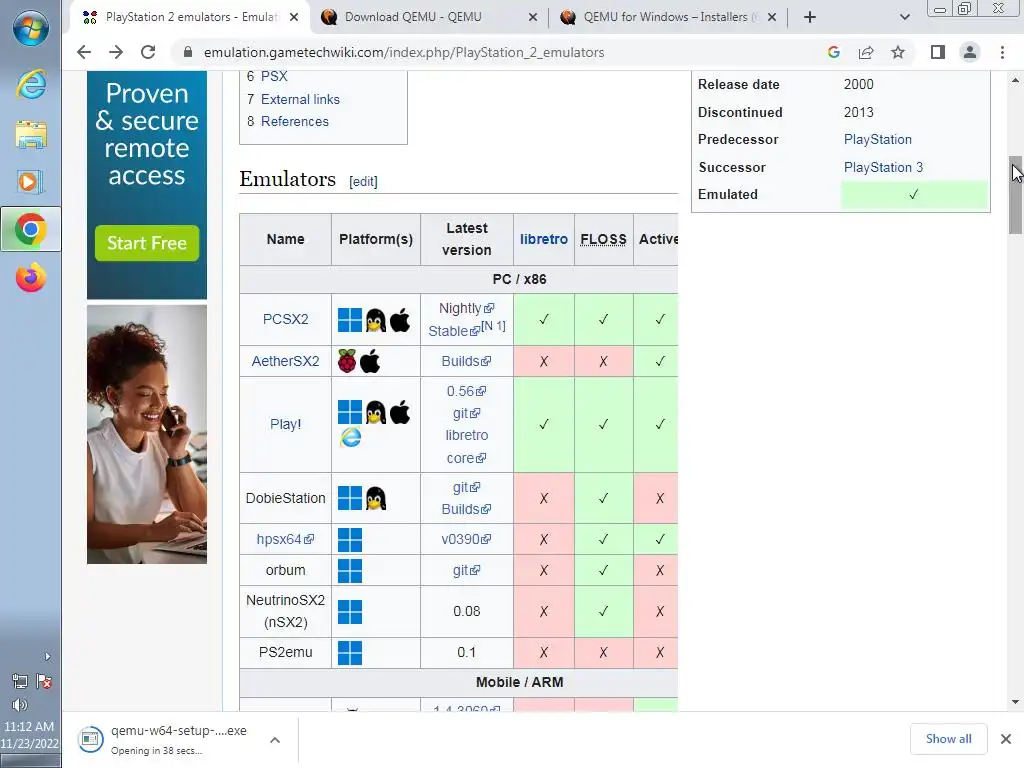
Task: Open the hpsx64 v0390 version link
Action: [x=466, y=539]
